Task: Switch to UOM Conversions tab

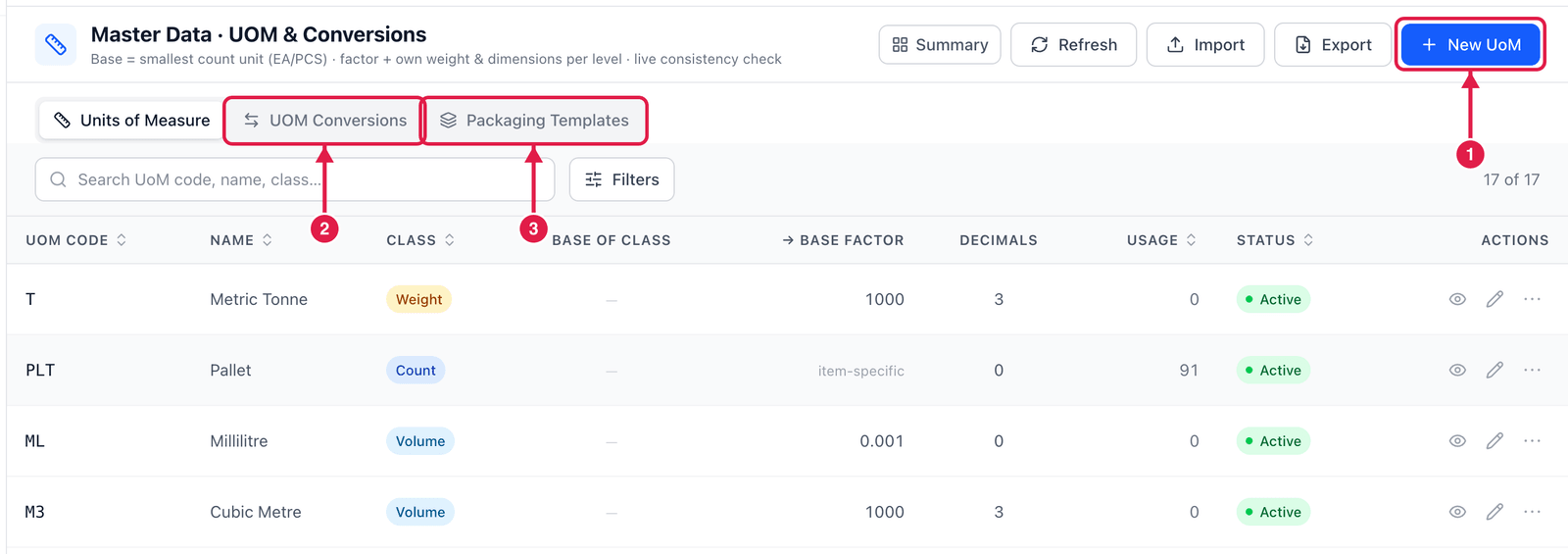Action: click(x=324, y=121)
